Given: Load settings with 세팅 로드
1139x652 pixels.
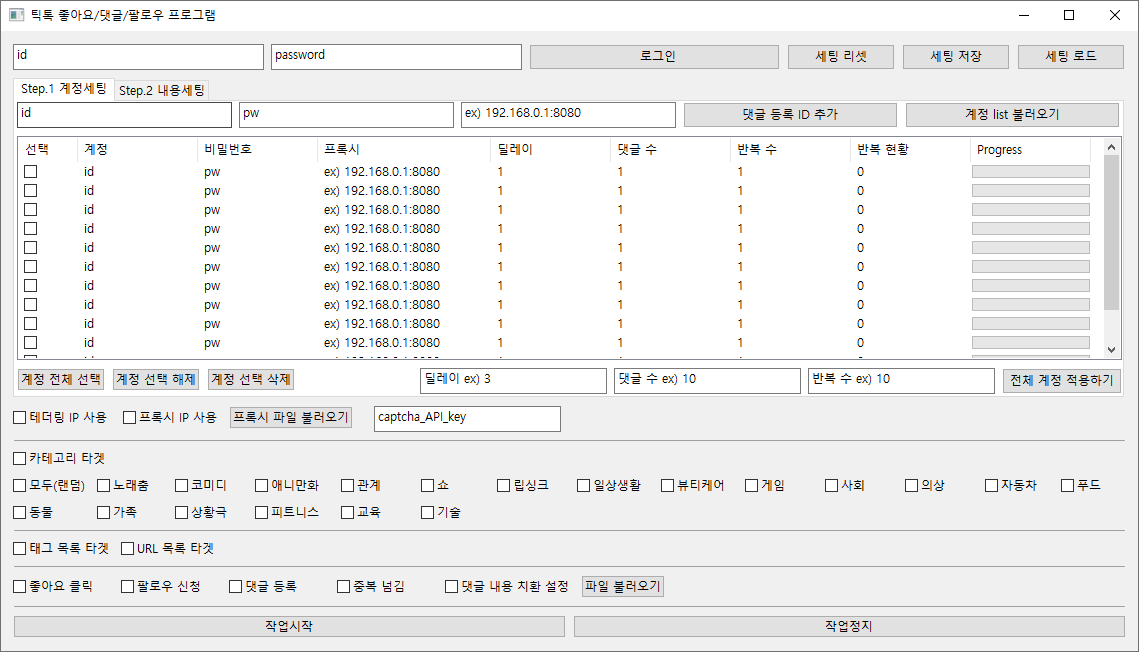Looking at the screenshot, I should click(1070, 57).
